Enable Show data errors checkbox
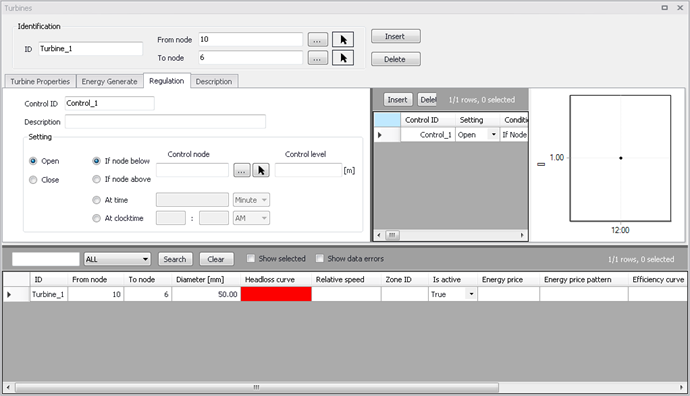This screenshot has width=690, height=396. [x=320, y=258]
